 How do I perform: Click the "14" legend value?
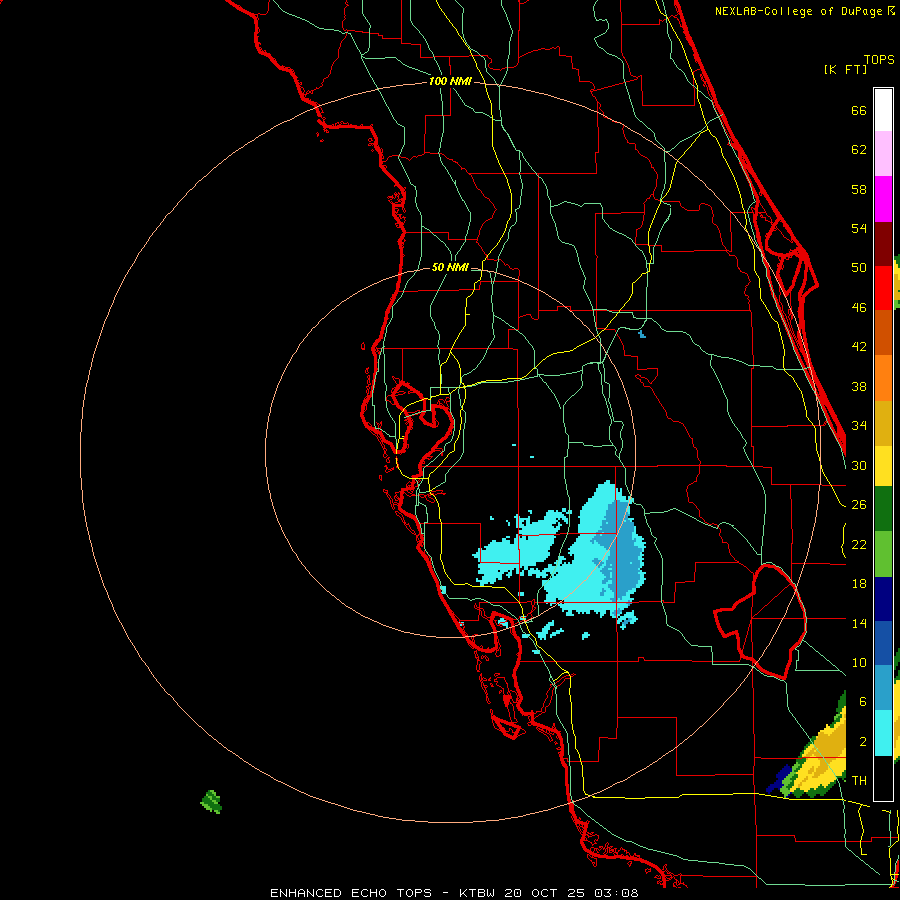859,623
